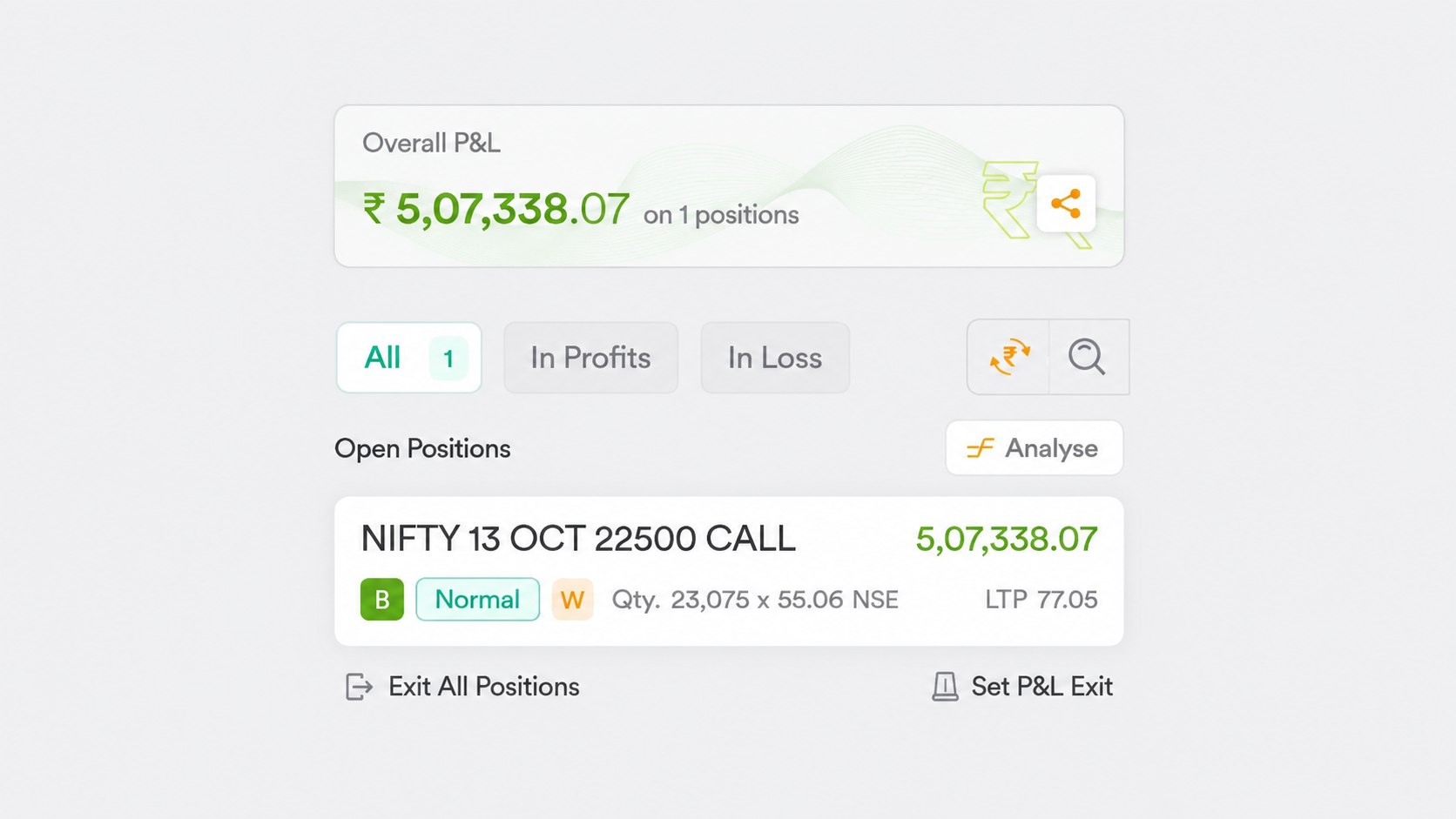Screen dimensions: 1456x819
Task: Click the count badge on All
Action: (x=448, y=358)
